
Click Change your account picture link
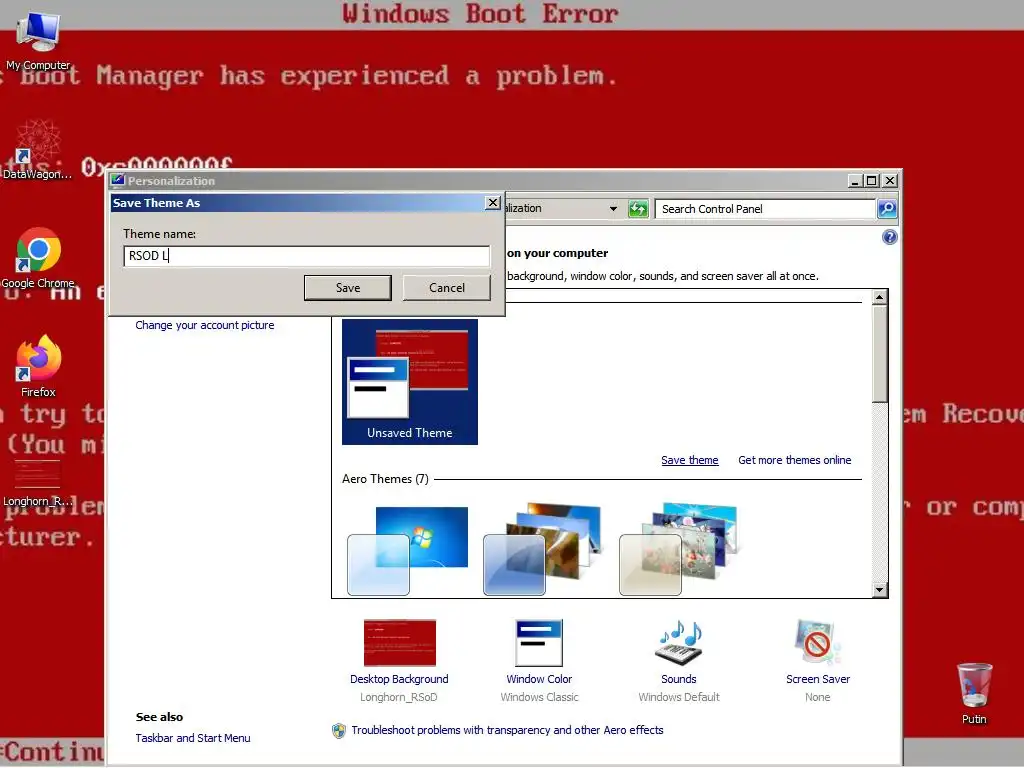click(204, 325)
